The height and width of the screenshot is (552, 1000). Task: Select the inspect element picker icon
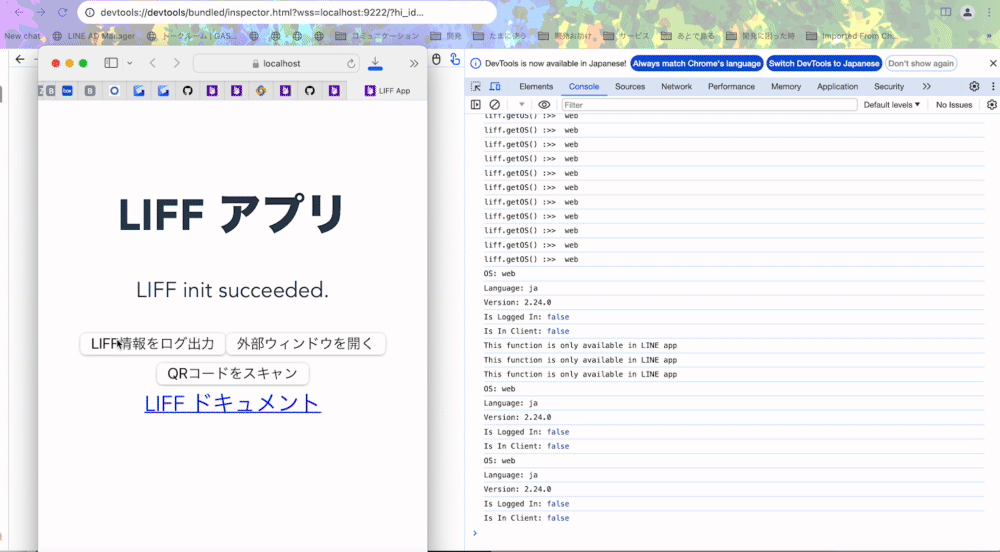[x=476, y=87]
